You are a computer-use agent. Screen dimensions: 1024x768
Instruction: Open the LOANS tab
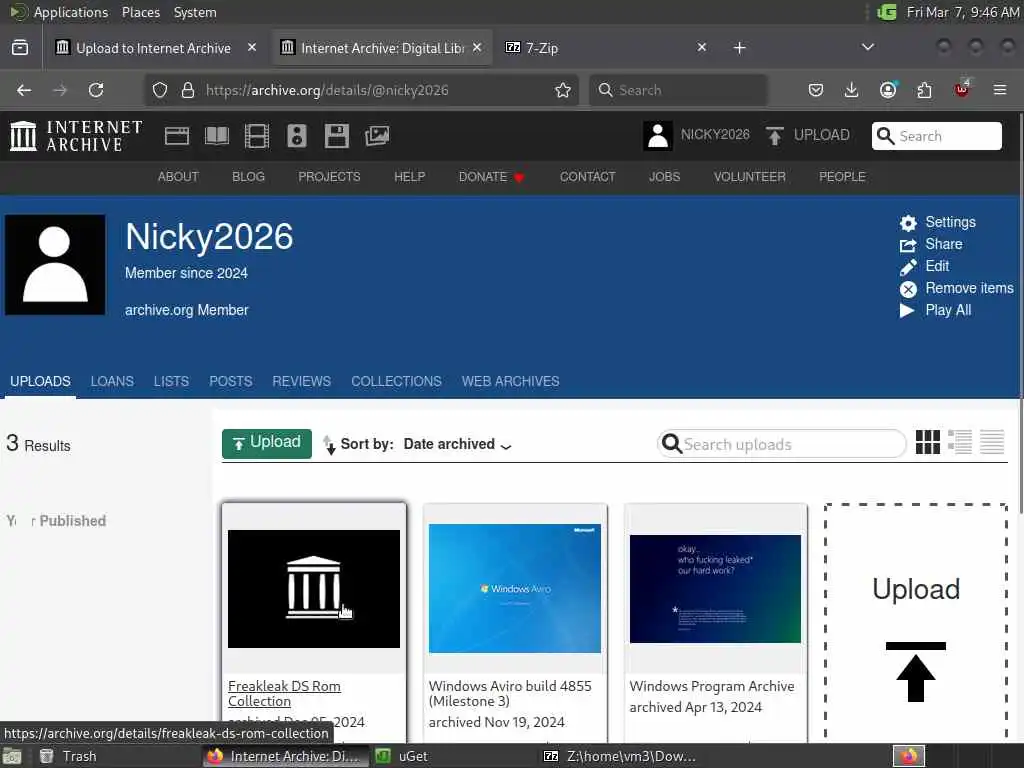click(112, 381)
